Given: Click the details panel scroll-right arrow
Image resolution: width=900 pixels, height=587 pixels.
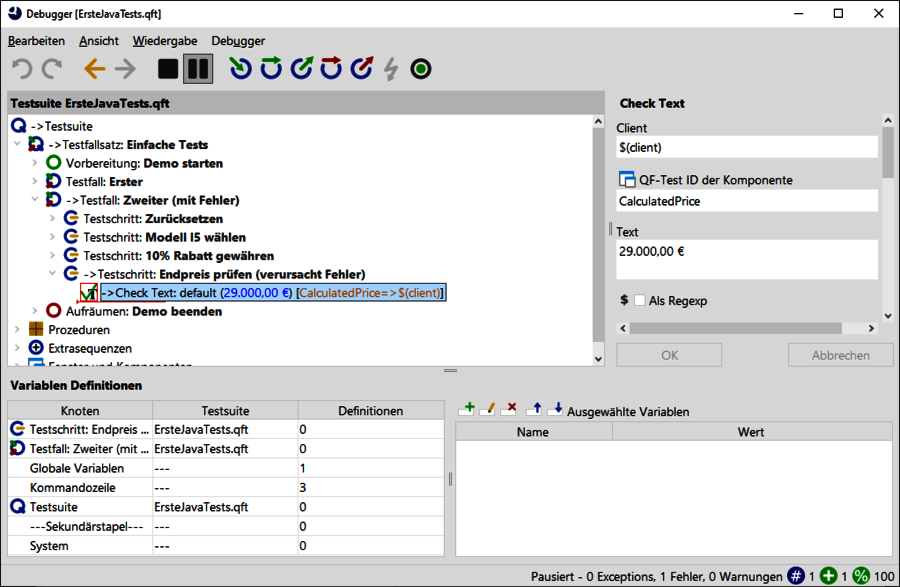Looking at the screenshot, I should (x=871, y=328).
